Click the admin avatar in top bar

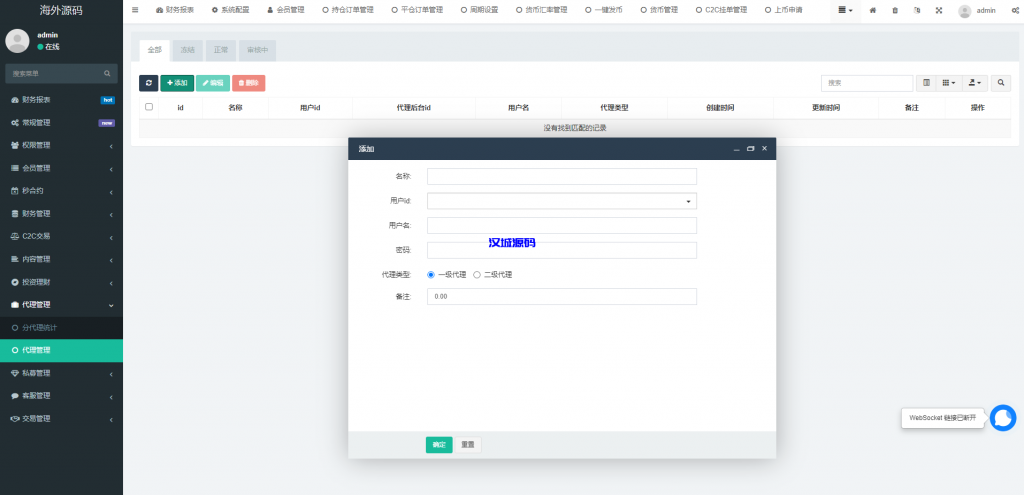click(x=965, y=10)
